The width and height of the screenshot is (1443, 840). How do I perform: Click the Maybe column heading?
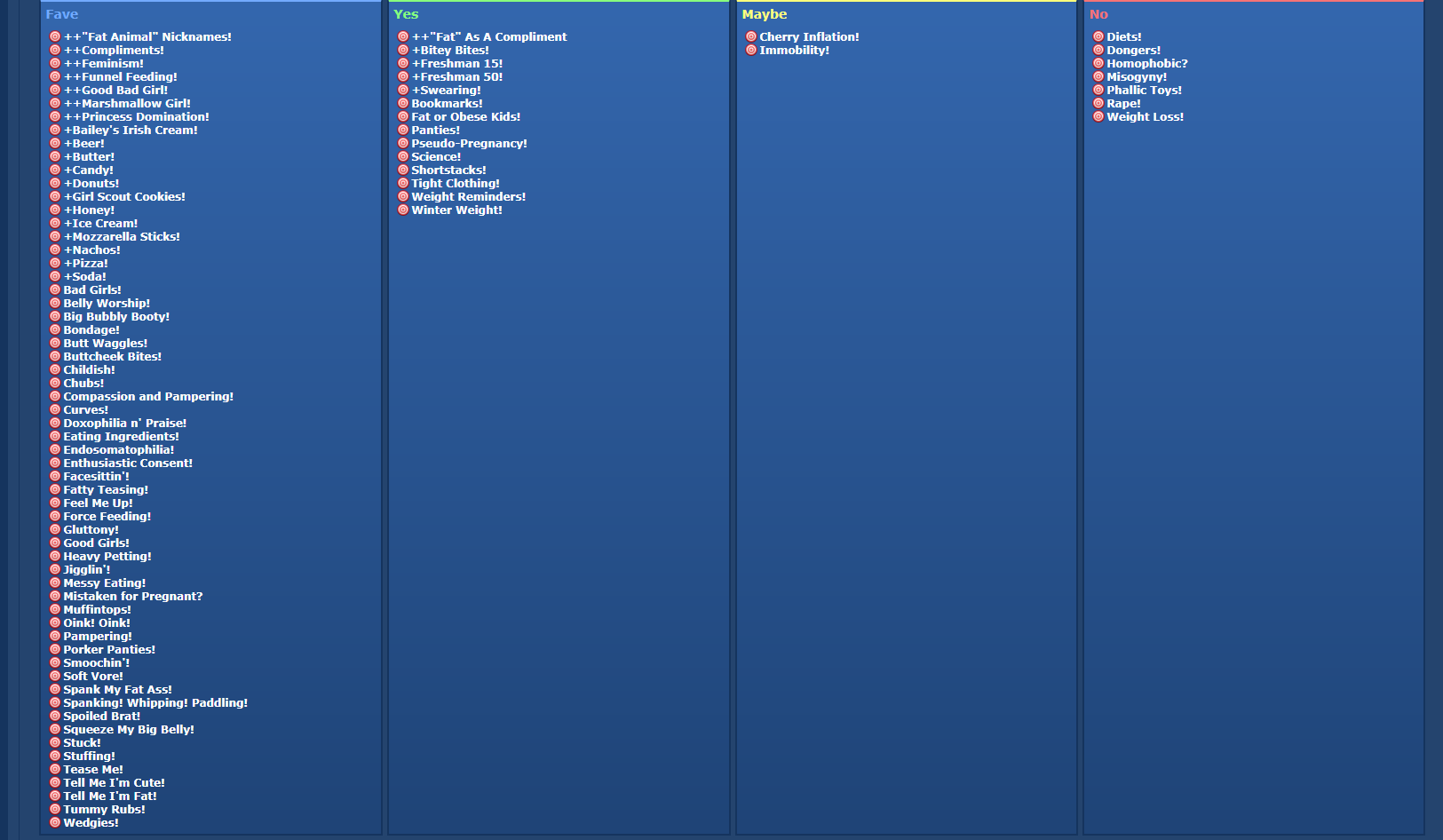pos(765,14)
